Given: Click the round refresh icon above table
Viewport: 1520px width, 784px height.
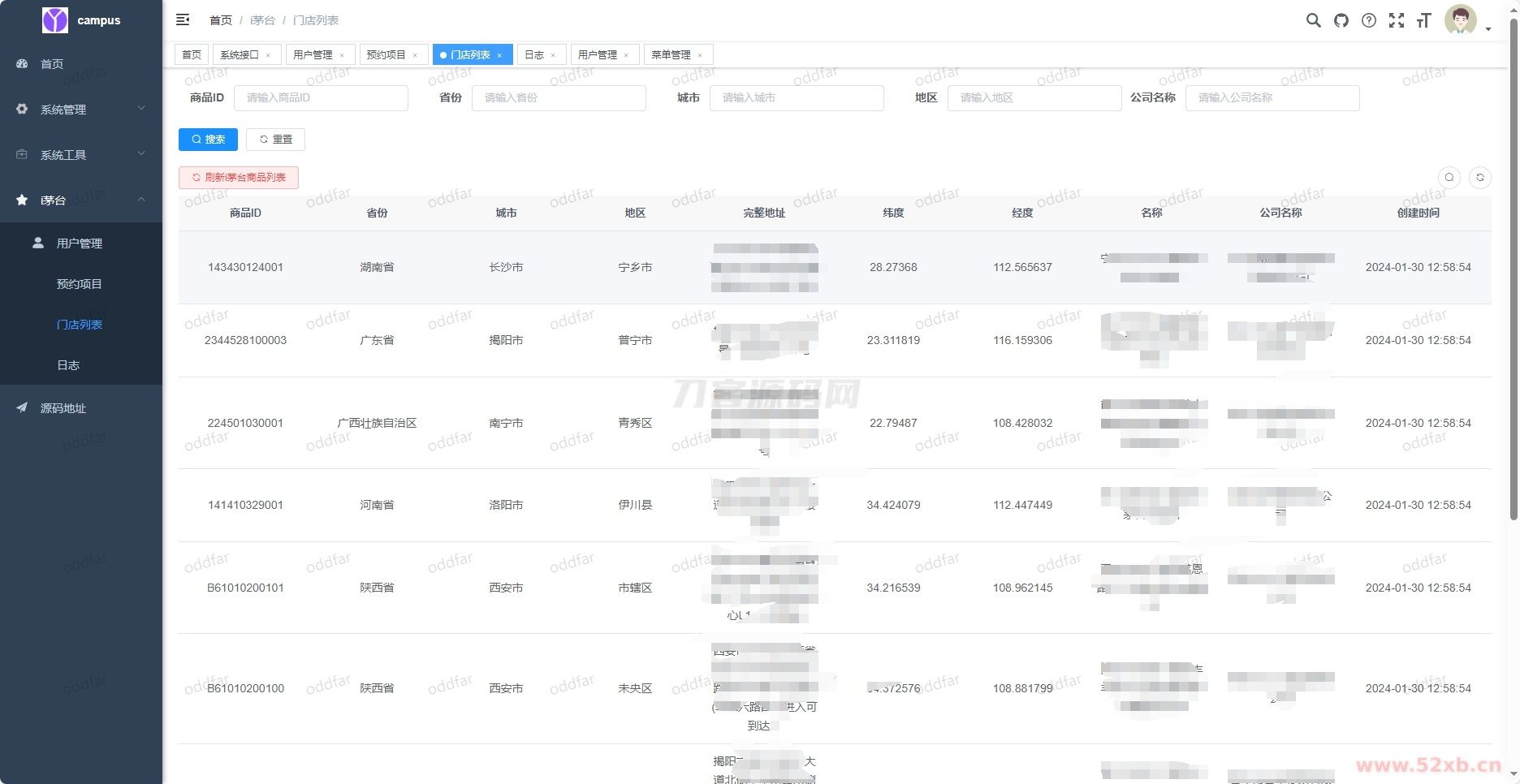Looking at the screenshot, I should [1480, 177].
